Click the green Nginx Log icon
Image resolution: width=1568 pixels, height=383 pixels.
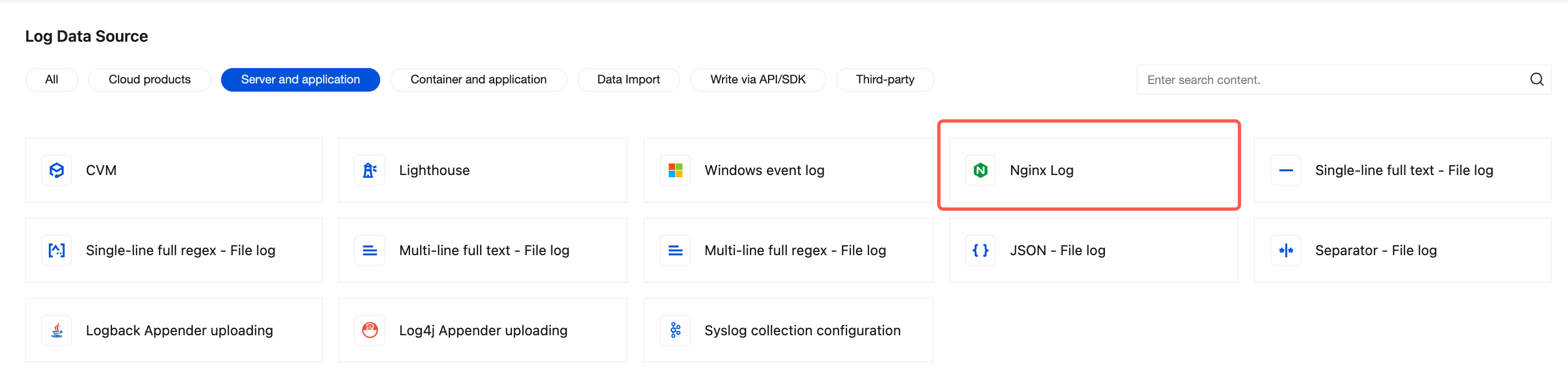coord(980,171)
